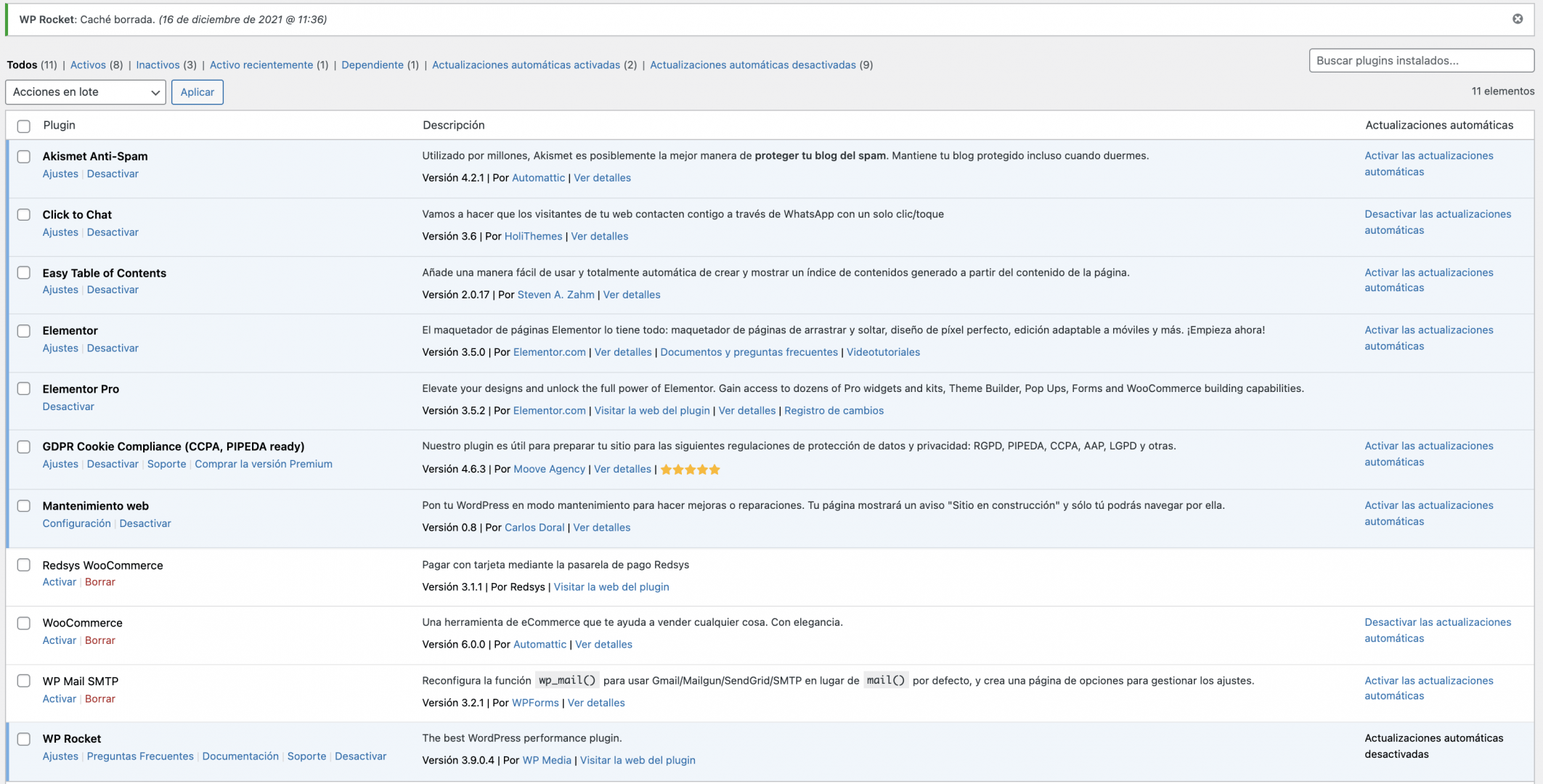The image size is (1543, 784).
Task: Show Actualizaciones automáticas desactivadas filter
Action: click(x=753, y=65)
